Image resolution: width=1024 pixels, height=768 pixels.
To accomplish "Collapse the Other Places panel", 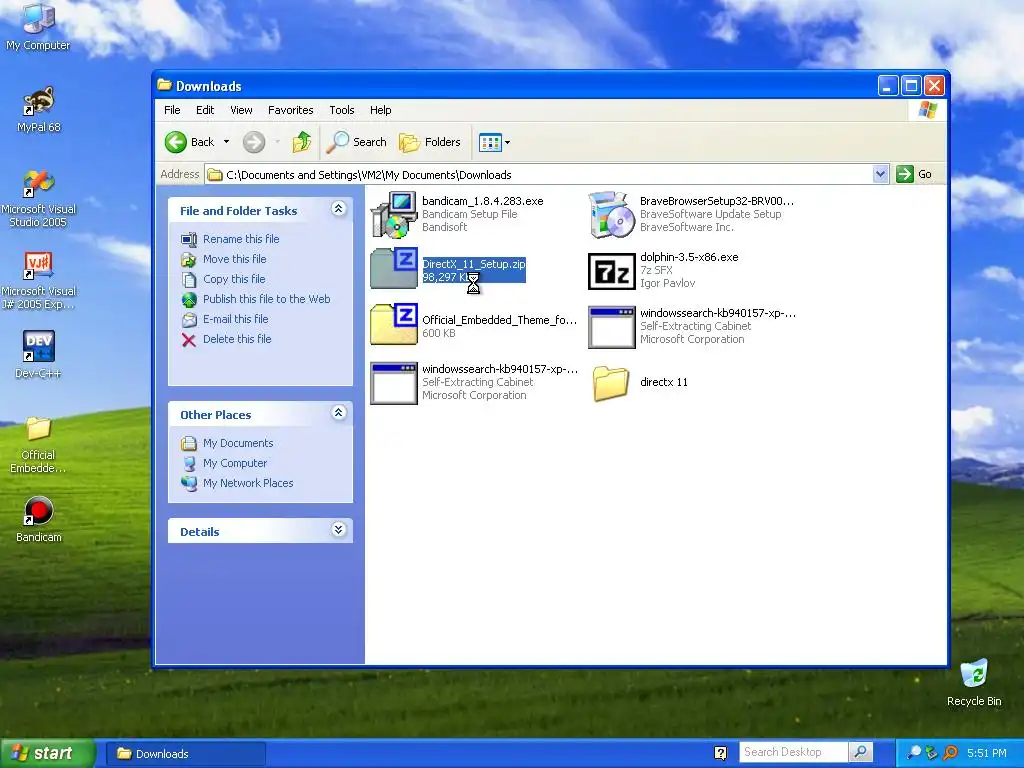I will tap(338, 413).
